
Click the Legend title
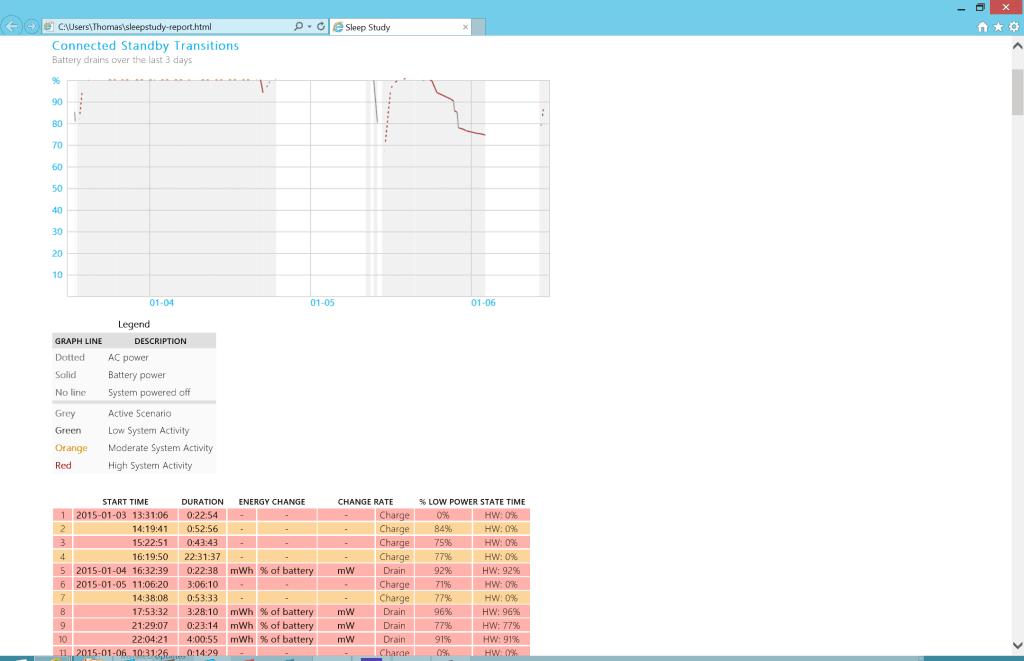(x=134, y=325)
